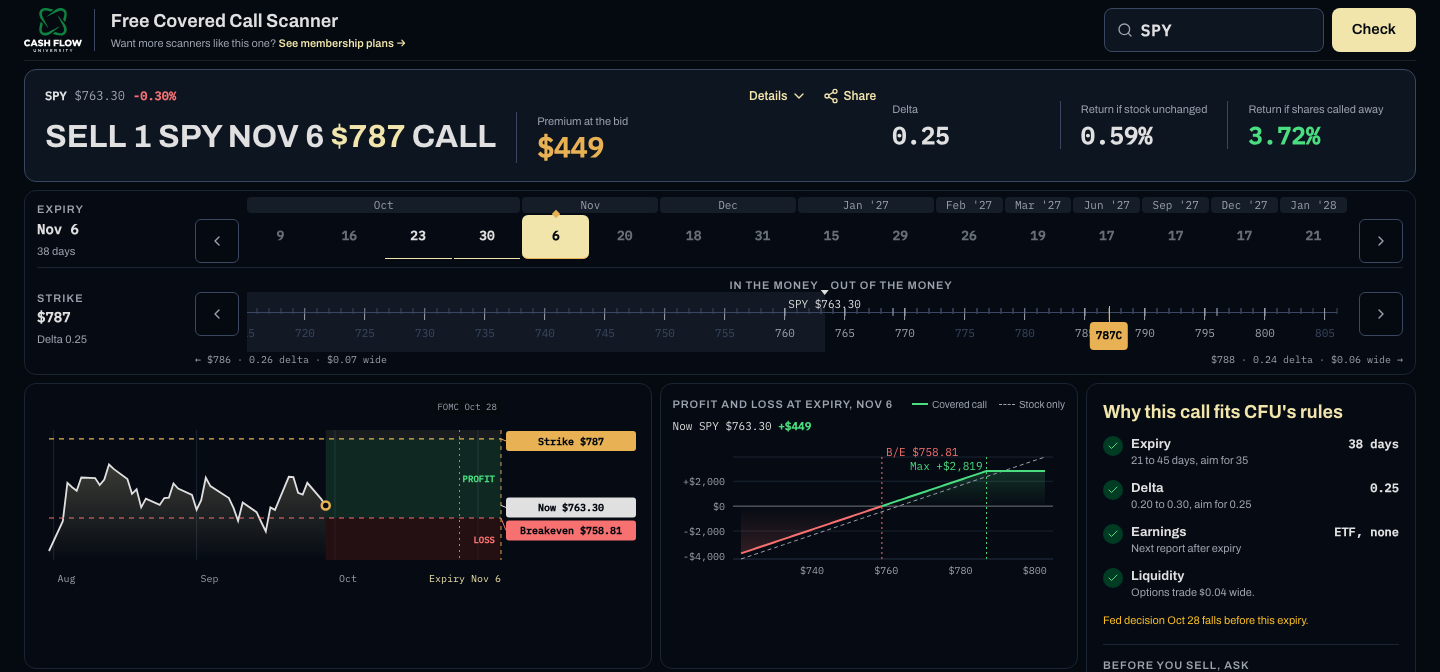Set strike to 765 on ruler
This screenshot has width=1440, height=672.
(x=845, y=334)
